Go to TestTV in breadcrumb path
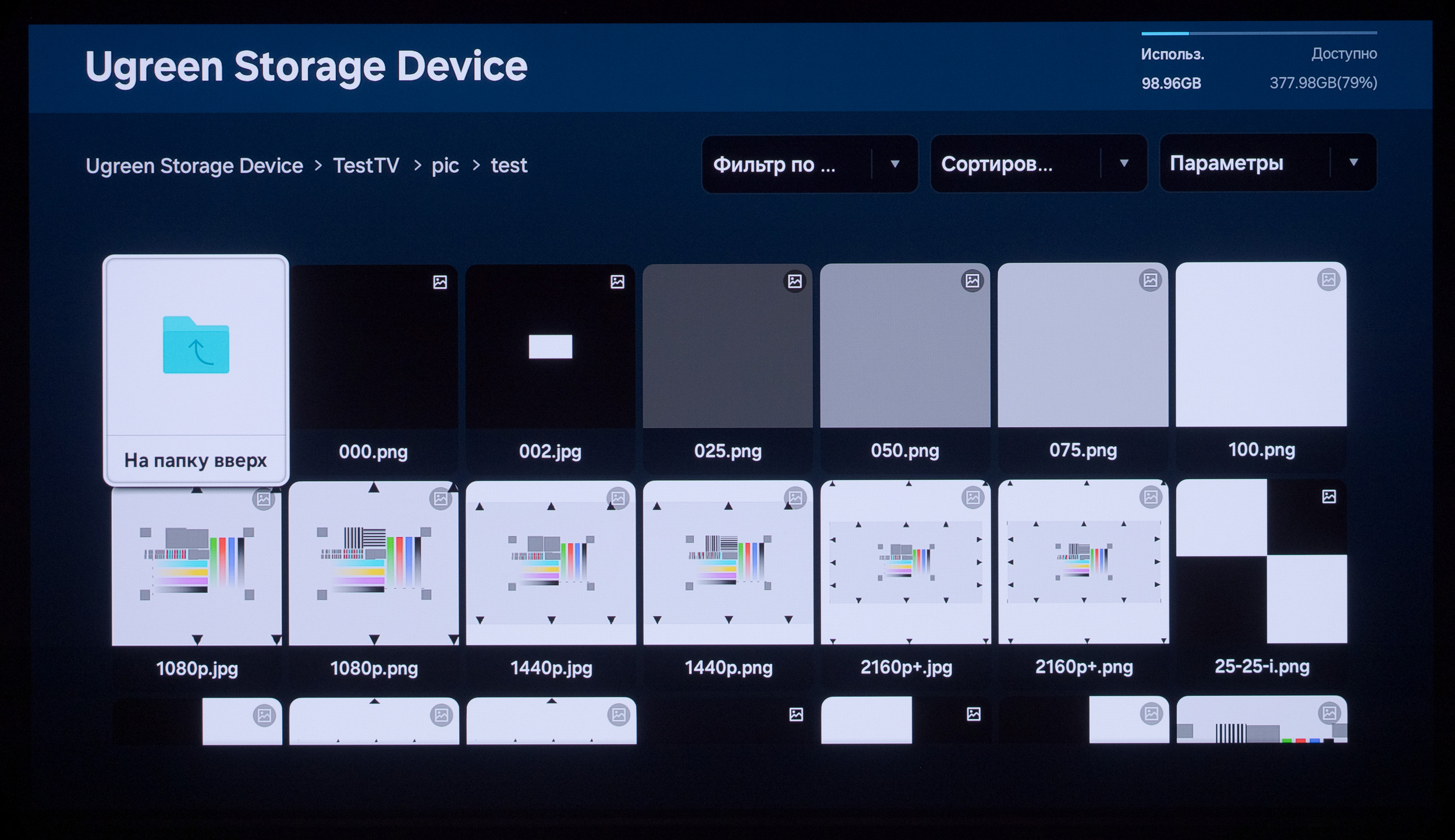This screenshot has height=840, width=1455. (366, 166)
